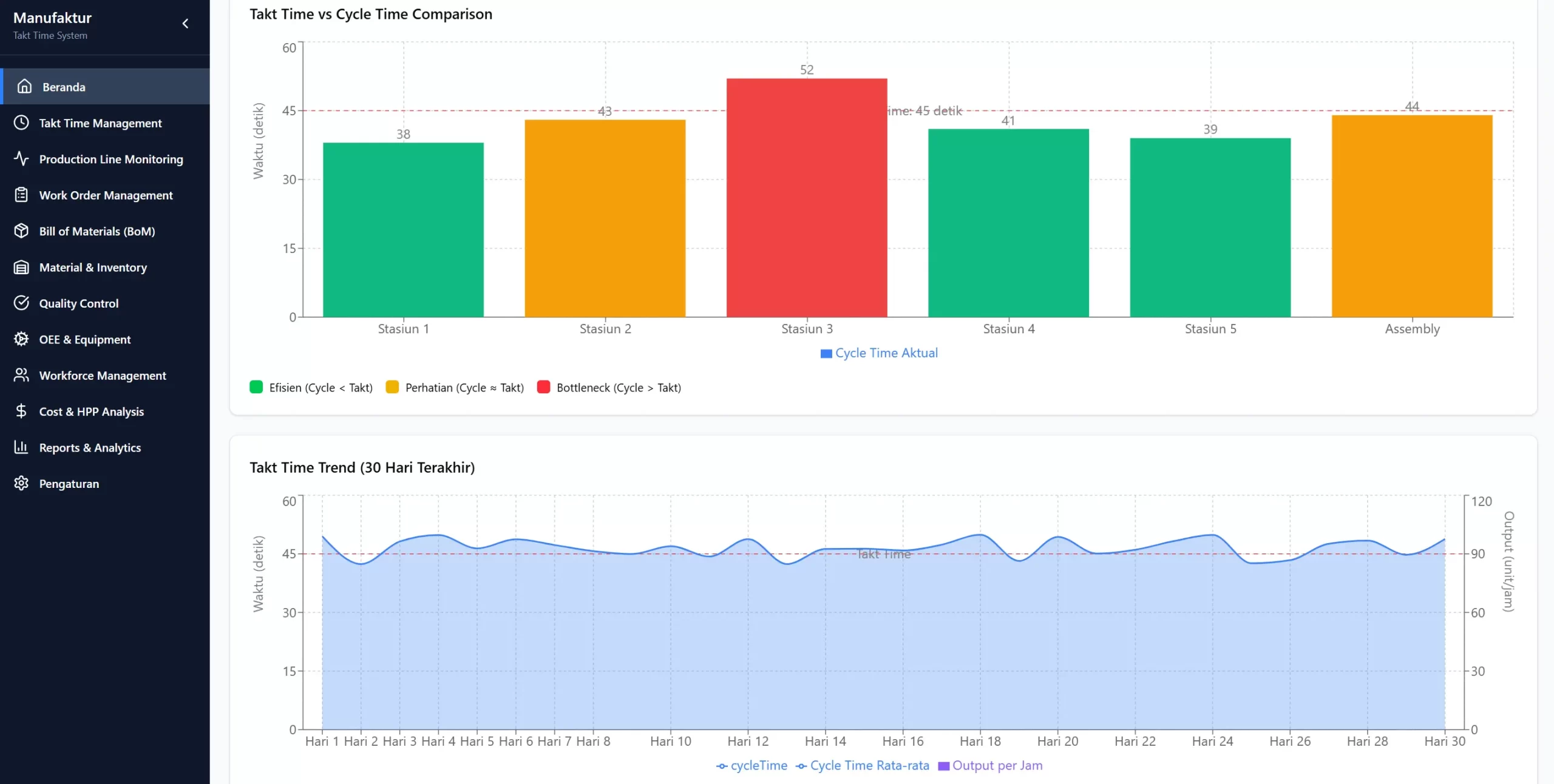1554x784 pixels.
Task: Click the Bill of Materials box icon
Action: click(x=21, y=231)
